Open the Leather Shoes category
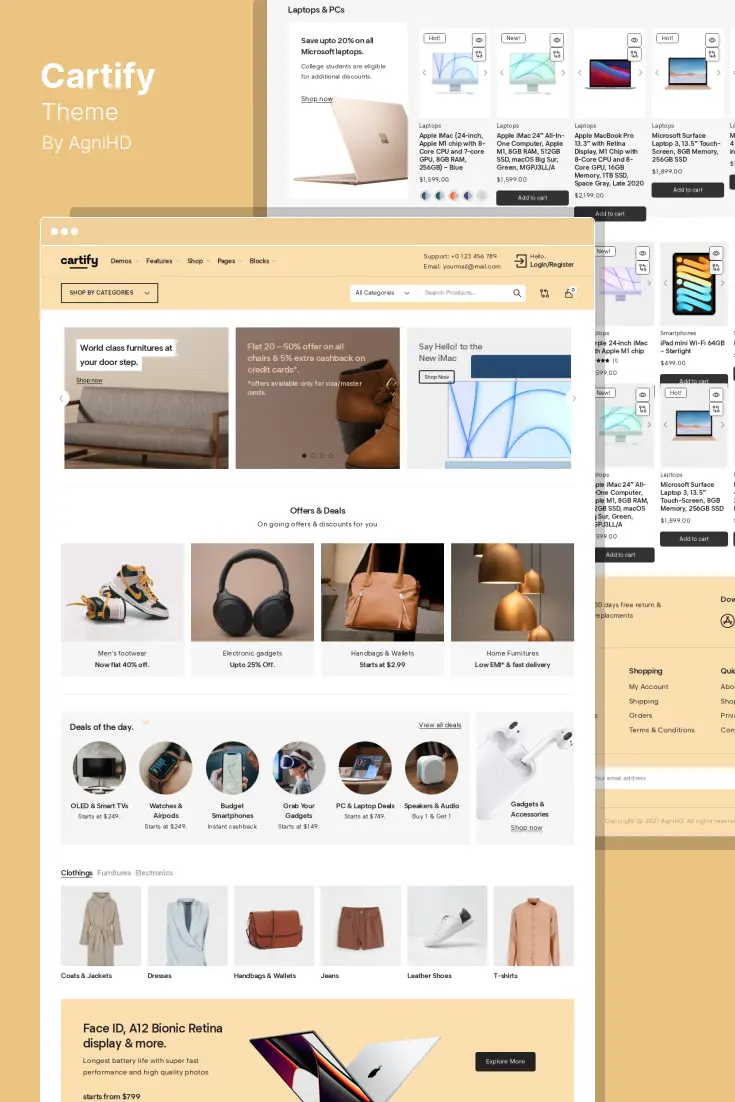This screenshot has width=735, height=1102. click(447, 933)
